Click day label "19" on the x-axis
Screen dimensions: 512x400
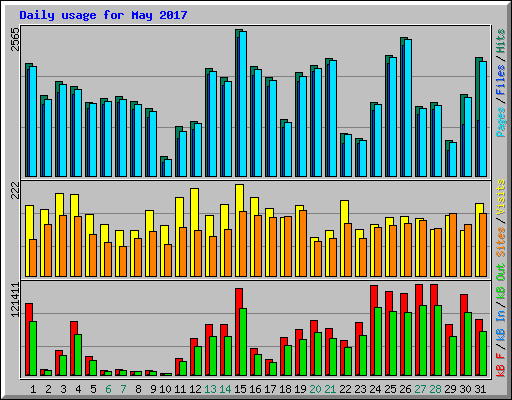pos(300,389)
